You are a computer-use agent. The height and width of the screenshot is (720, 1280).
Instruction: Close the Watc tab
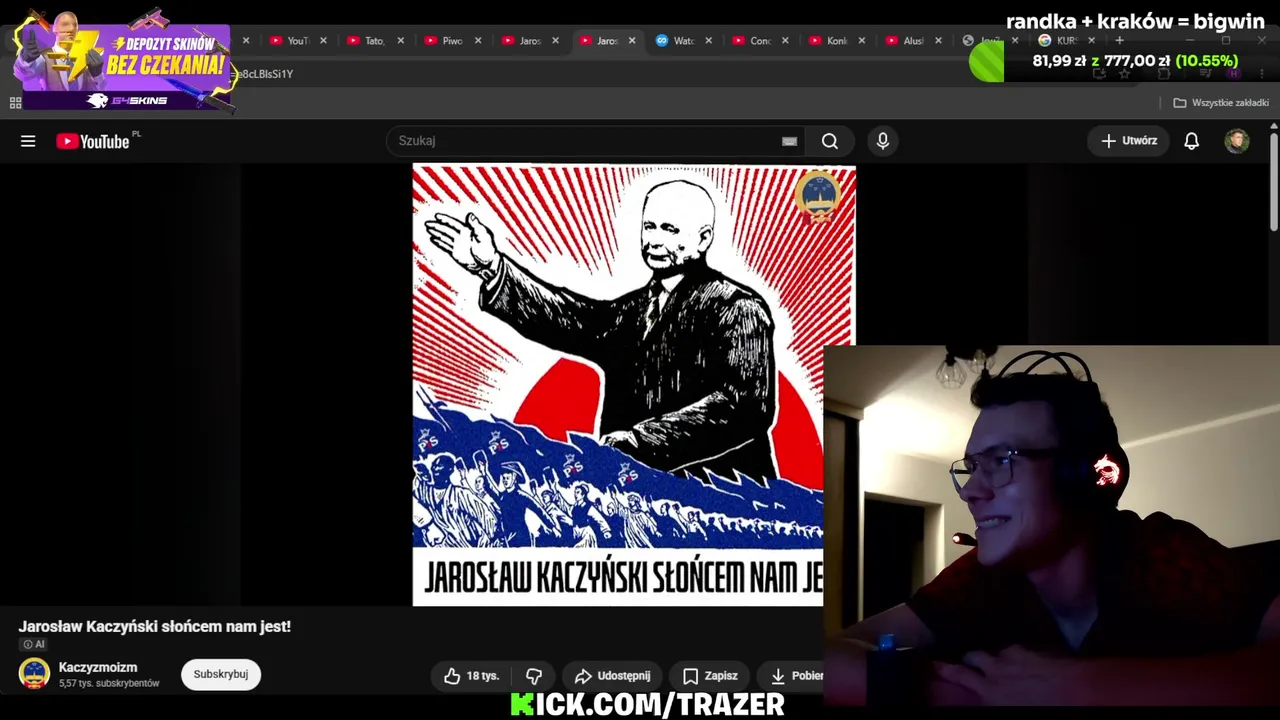(x=709, y=41)
